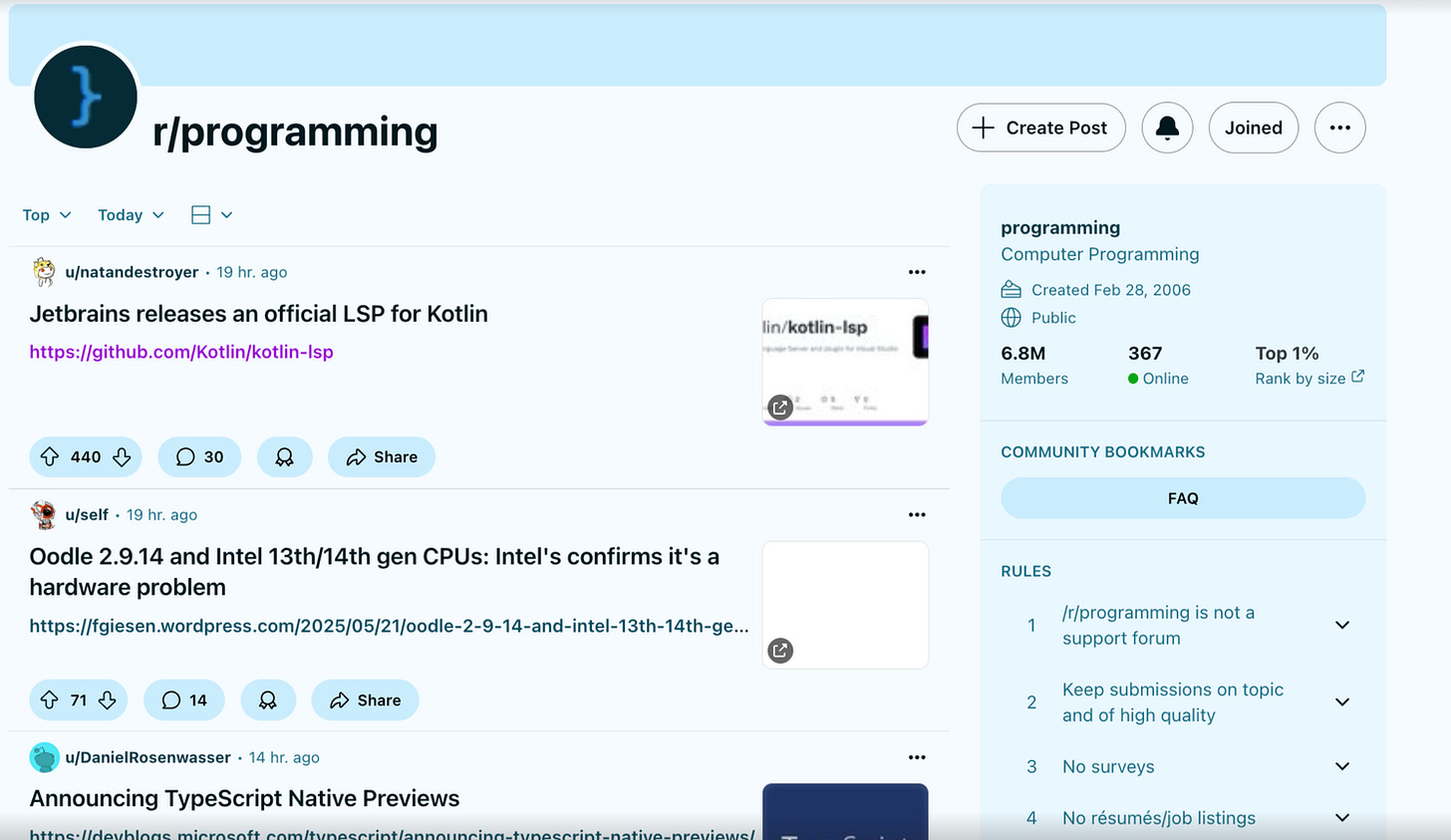Open the devblogs.microsoft.com TypeScript link
Screen dimensions: 1451x840
[x=392, y=833]
